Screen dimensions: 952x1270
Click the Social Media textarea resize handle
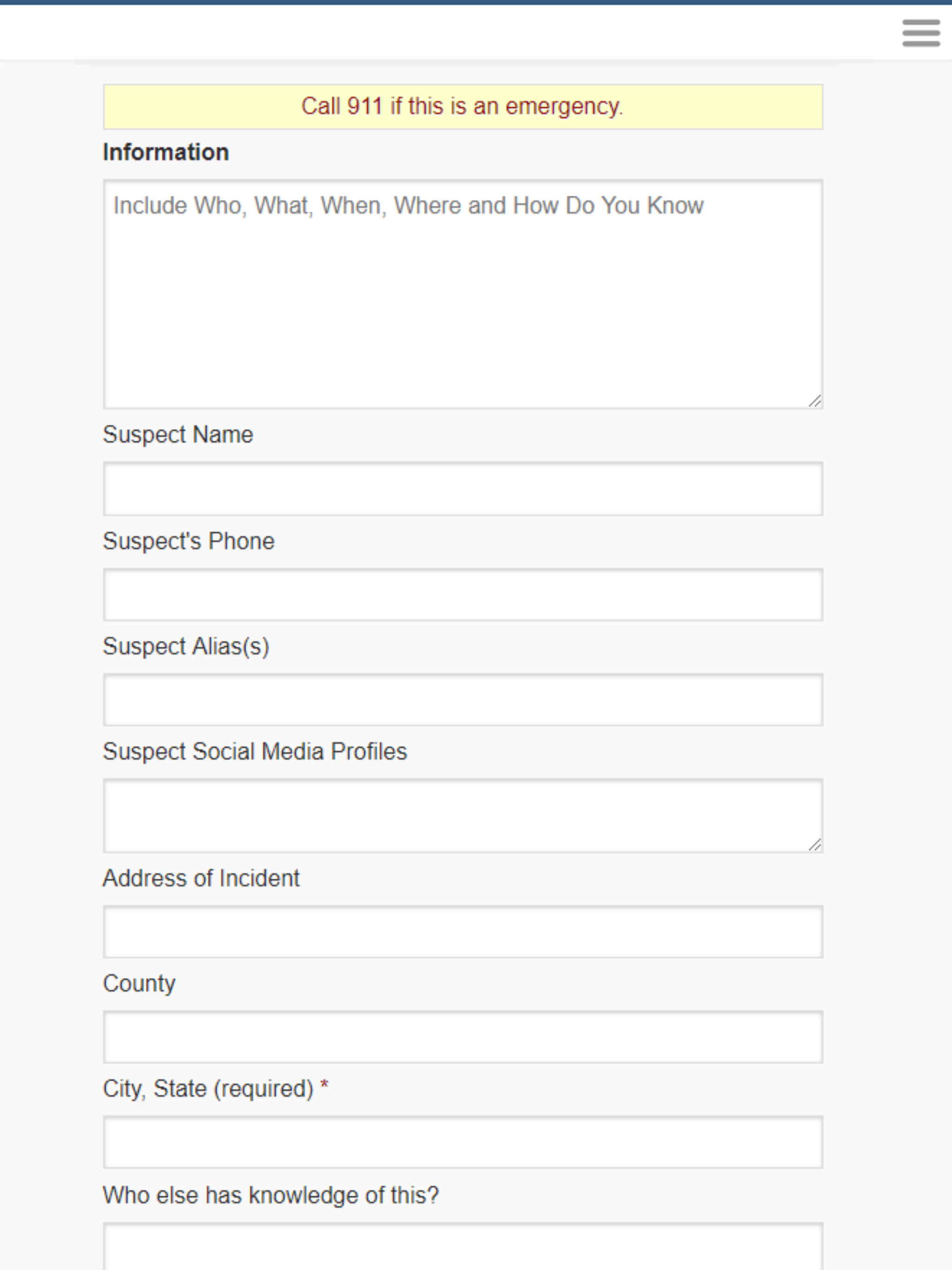pos(815,844)
